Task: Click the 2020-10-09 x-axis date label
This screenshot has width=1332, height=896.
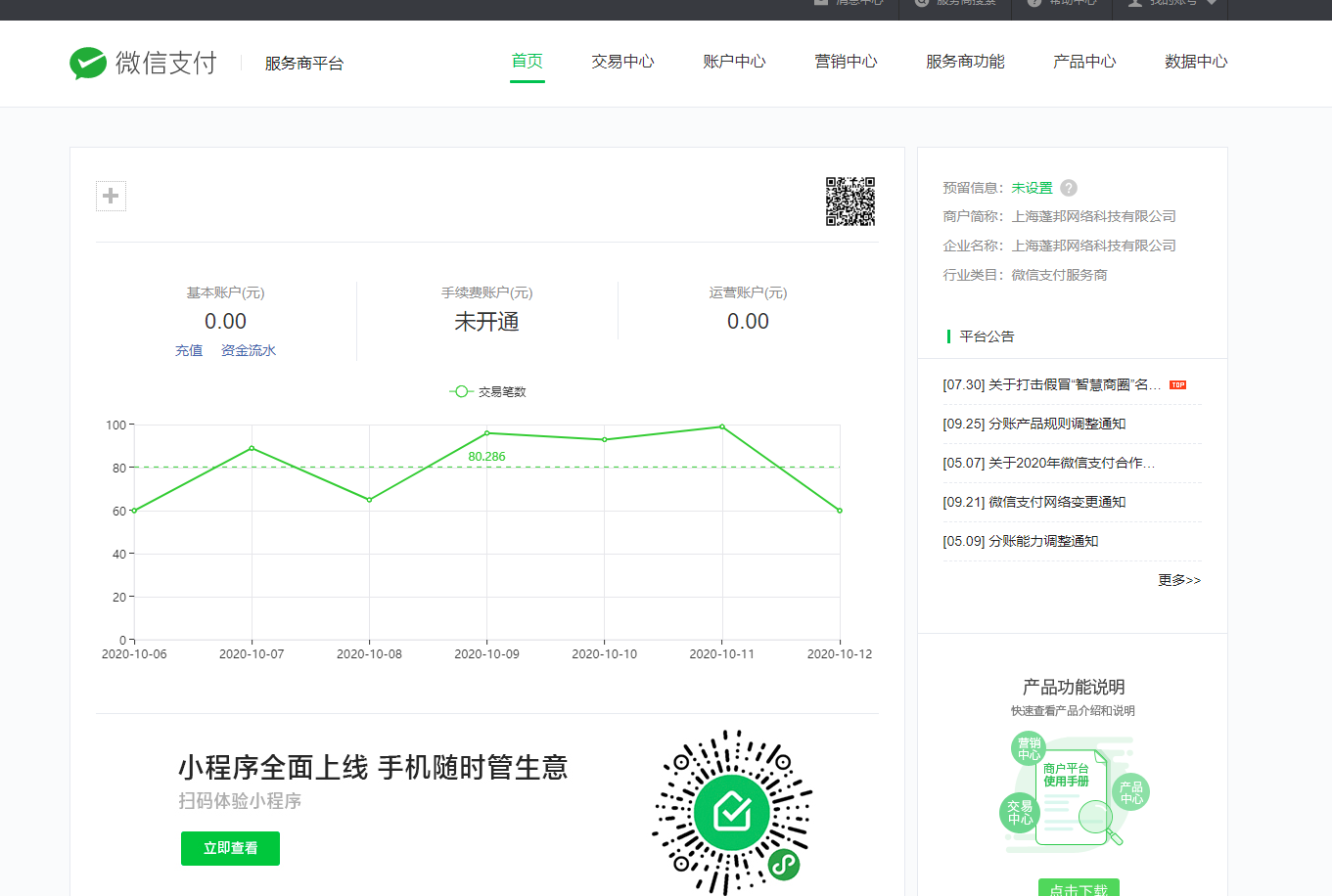Action: (486, 654)
